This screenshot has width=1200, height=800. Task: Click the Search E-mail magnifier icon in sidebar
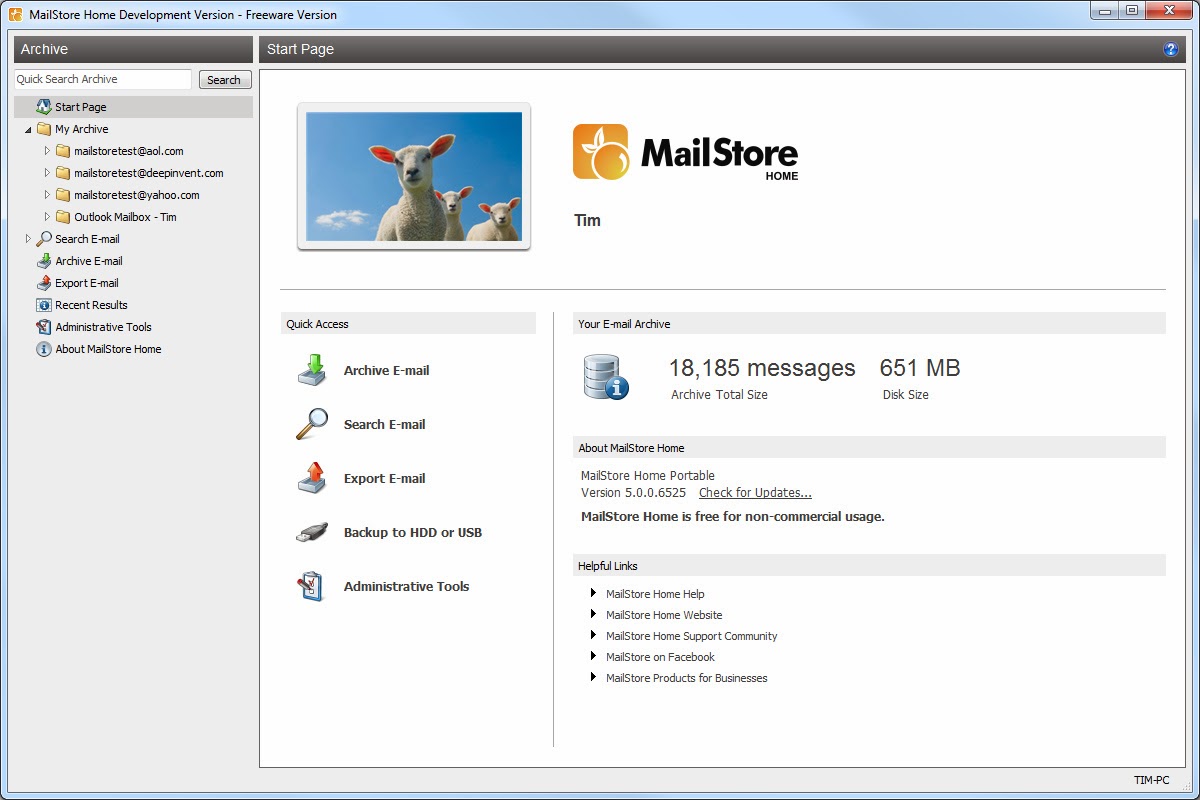pos(44,239)
